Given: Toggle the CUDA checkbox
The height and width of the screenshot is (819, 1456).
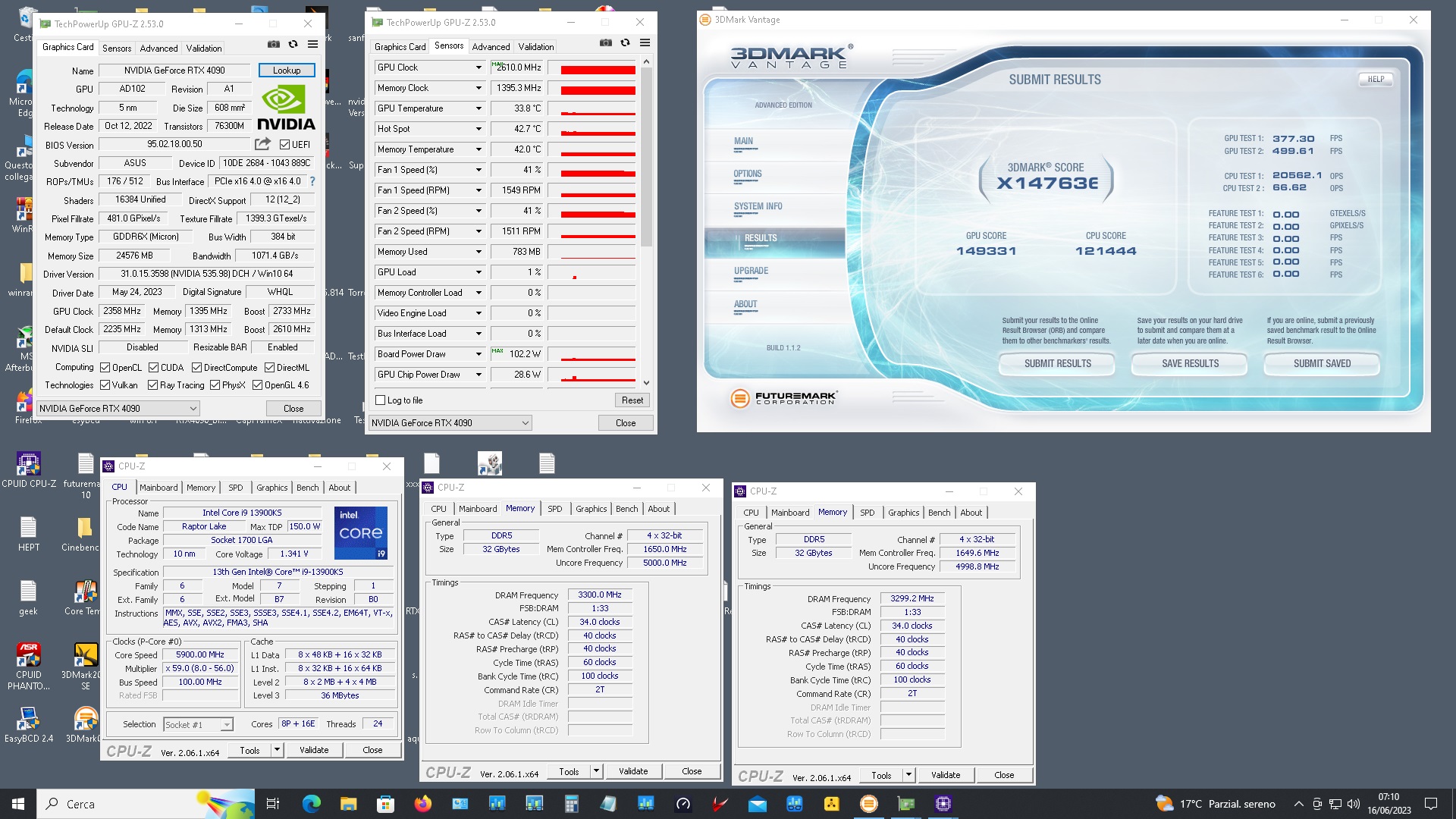Looking at the screenshot, I should (x=153, y=368).
